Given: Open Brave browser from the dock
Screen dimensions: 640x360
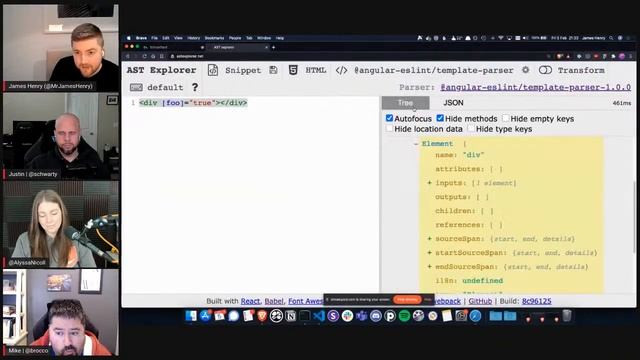Looking at the screenshot, I should pos(262,316).
